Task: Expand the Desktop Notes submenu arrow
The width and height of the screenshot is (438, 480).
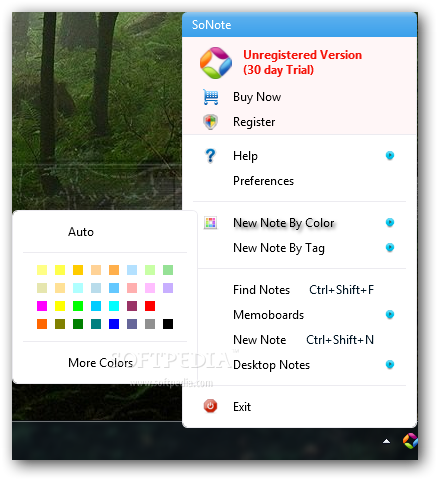Action: 390,364
